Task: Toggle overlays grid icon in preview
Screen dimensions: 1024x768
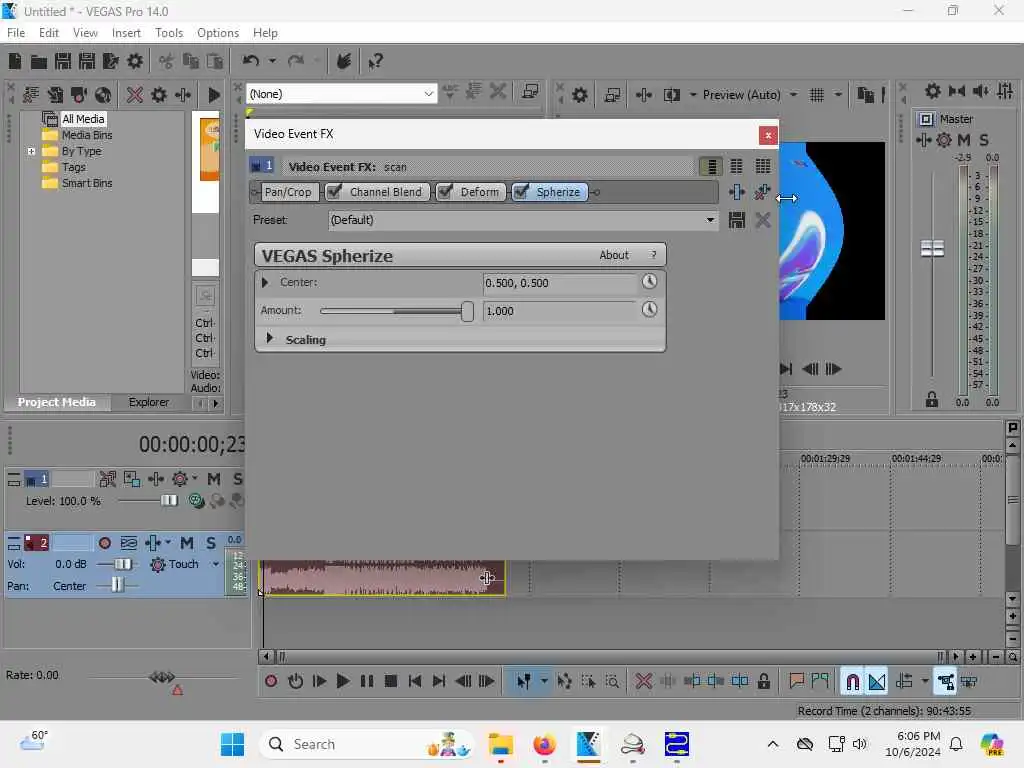Action: coord(817,95)
